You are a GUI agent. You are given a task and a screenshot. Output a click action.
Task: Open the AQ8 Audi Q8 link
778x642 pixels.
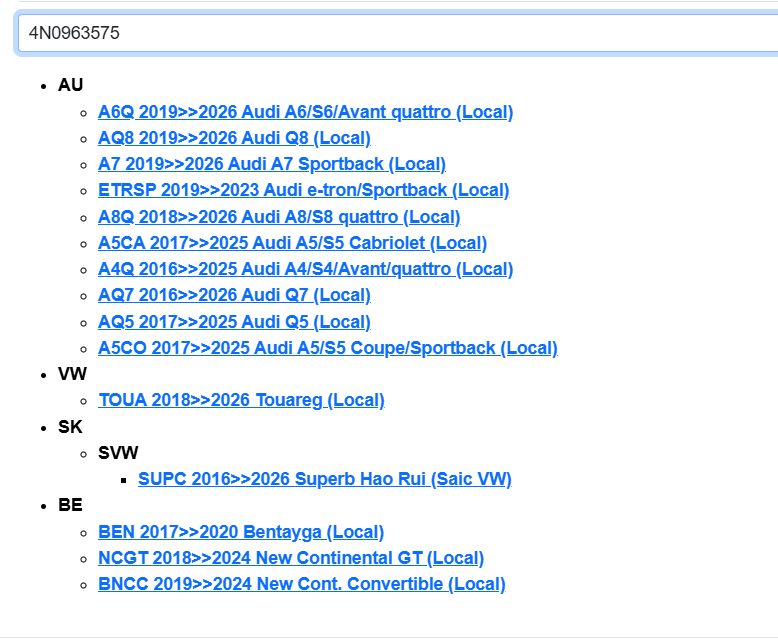point(234,138)
